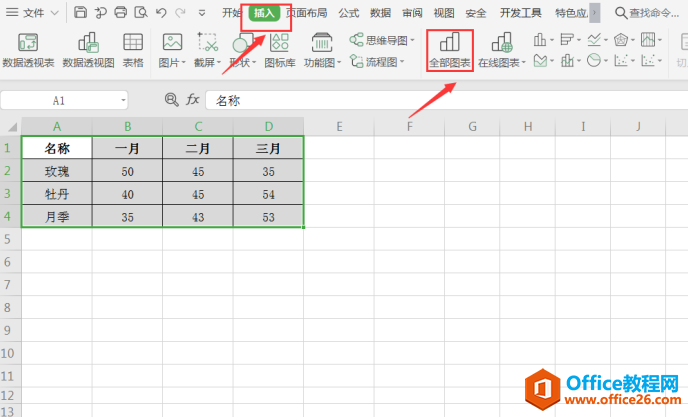Open the 全部图表 all charts dialog

[450, 50]
